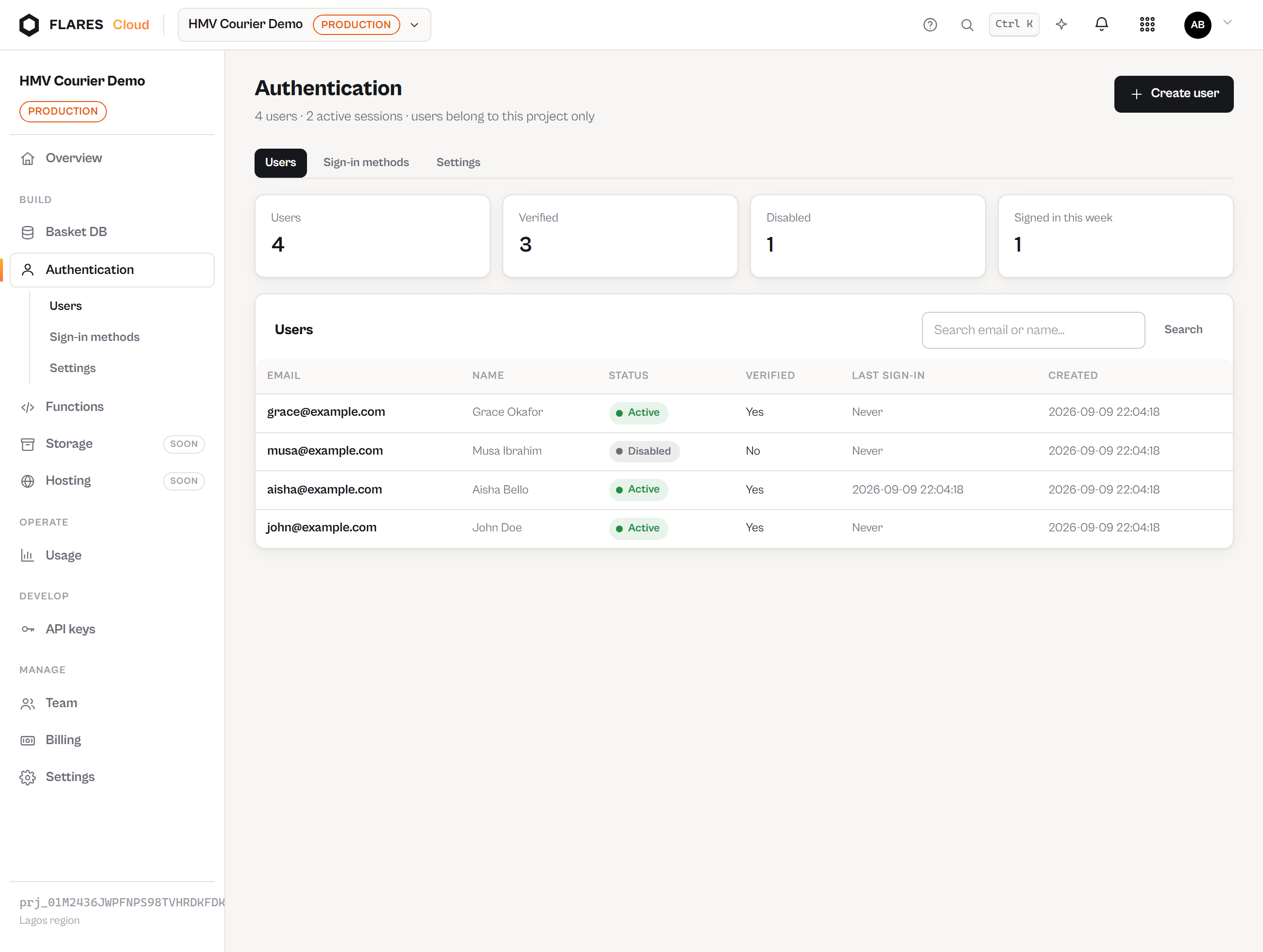The height and width of the screenshot is (952, 1263).
Task: Click the Hosting globe icon
Action: point(27,481)
